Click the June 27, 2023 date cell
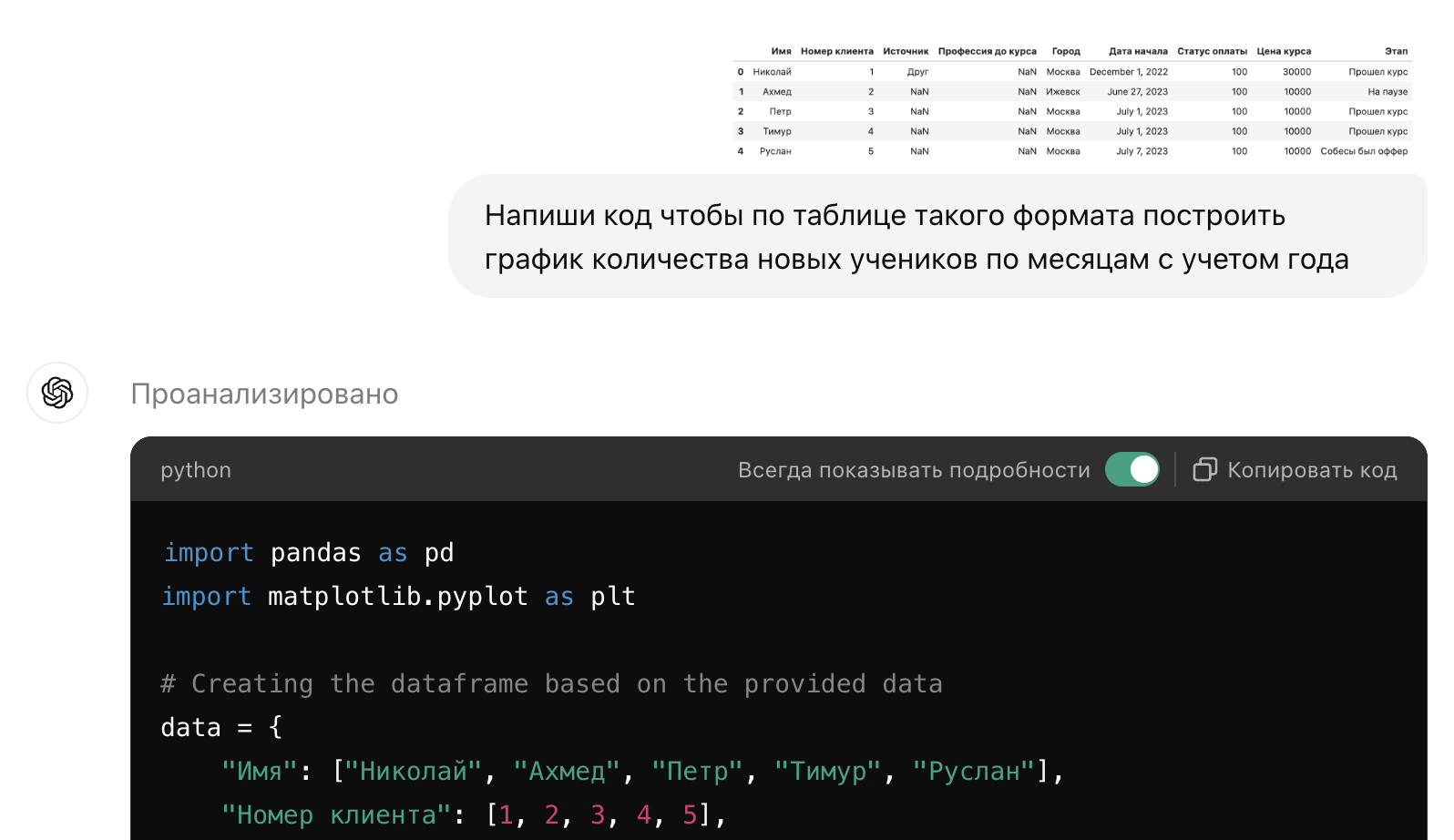This screenshot has width=1454, height=840. coord(1137,92)
